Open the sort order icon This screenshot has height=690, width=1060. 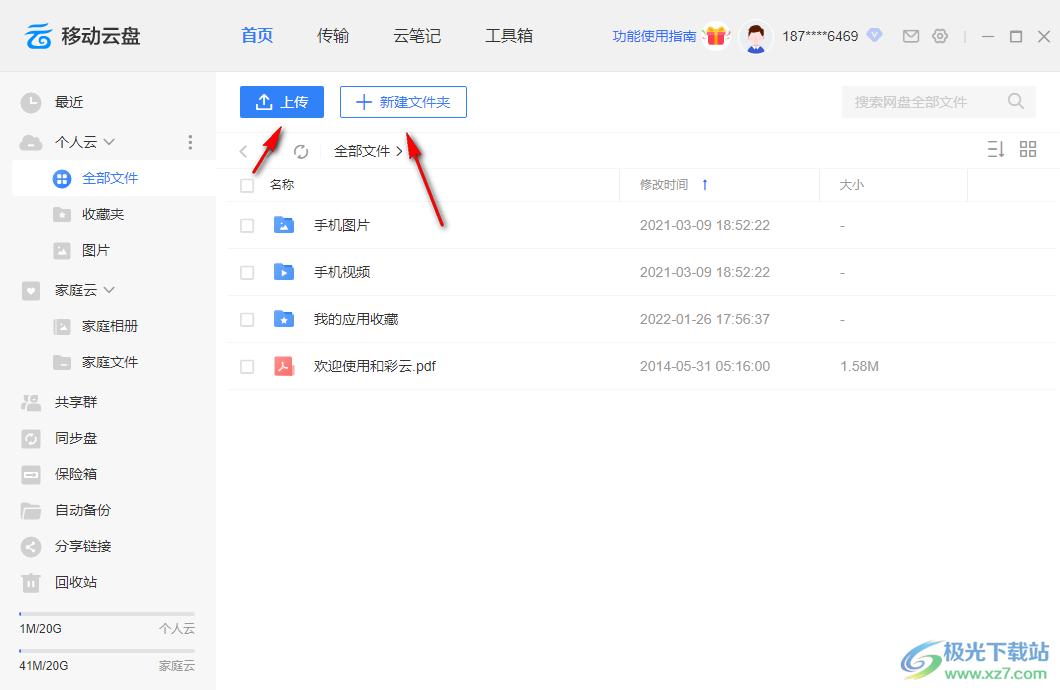995,149
